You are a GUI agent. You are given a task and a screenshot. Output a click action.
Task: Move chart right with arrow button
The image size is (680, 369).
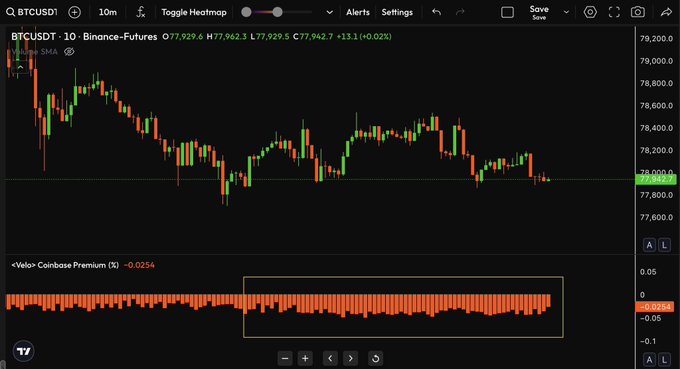pyautogui.click(x=350, y=359)
